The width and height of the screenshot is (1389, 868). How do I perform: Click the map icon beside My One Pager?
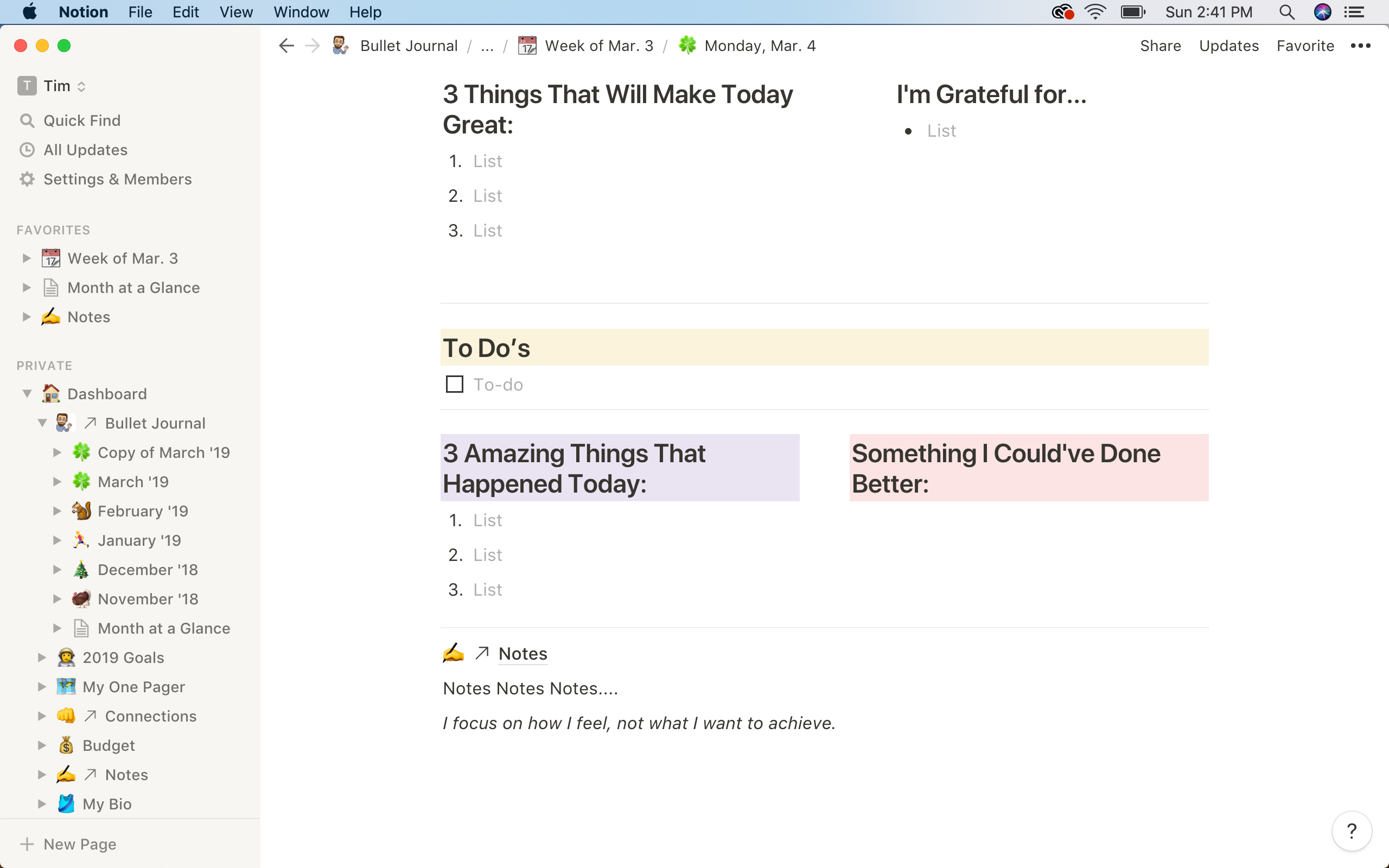(66, 687)
